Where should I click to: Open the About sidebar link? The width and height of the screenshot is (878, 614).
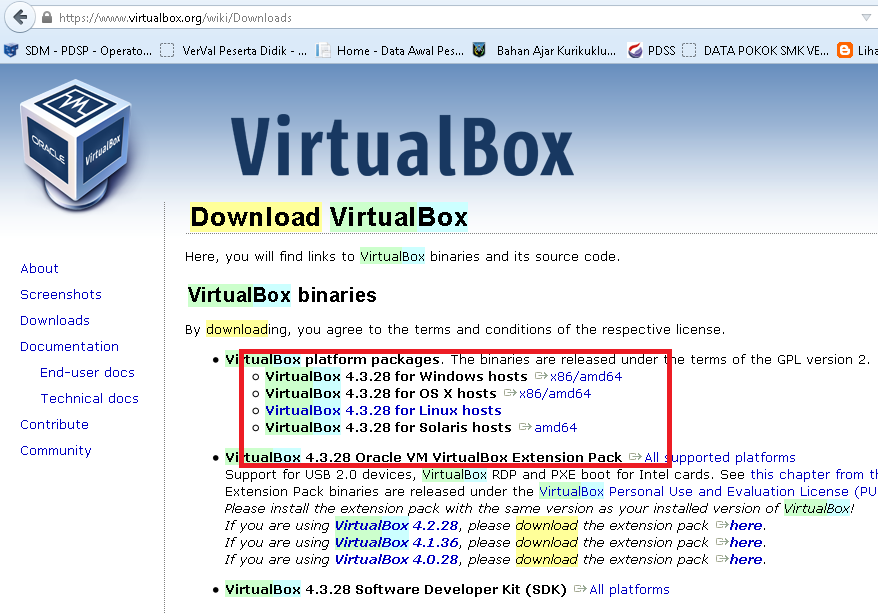coord(39,269)
